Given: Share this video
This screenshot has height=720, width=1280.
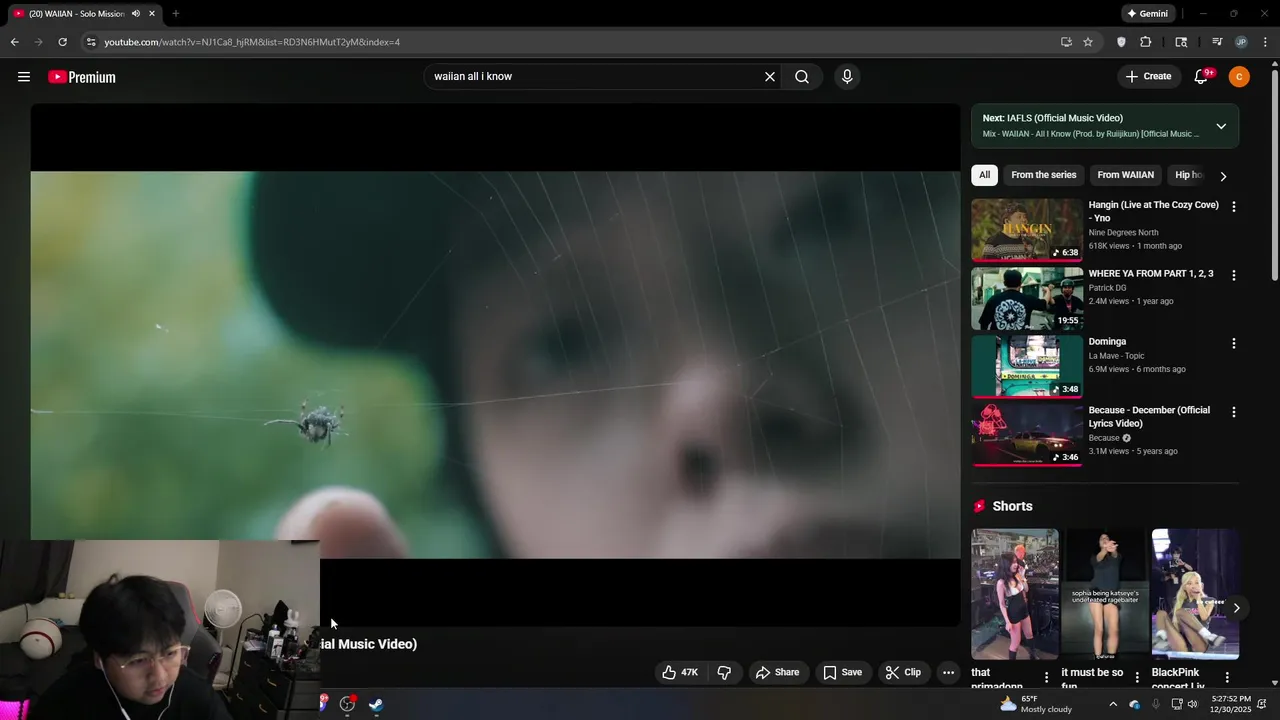Looking at the screenshot, I should [778, 673].
